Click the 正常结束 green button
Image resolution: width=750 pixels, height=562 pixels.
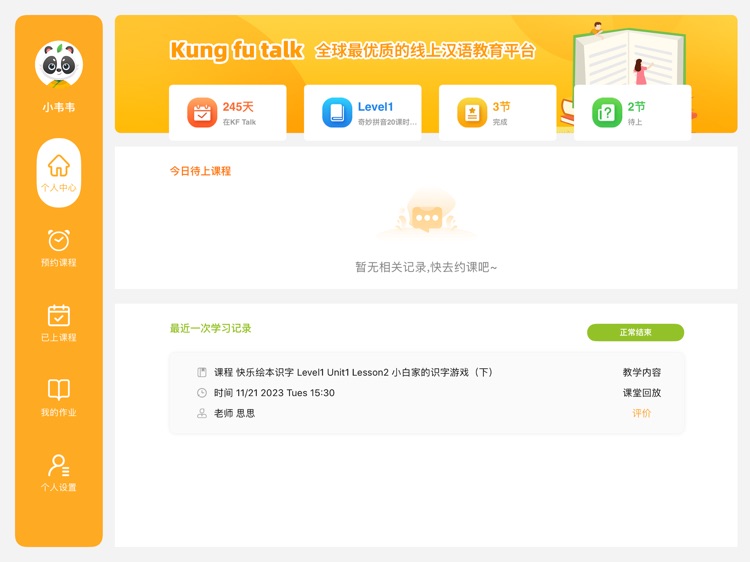tap(635, 332)
